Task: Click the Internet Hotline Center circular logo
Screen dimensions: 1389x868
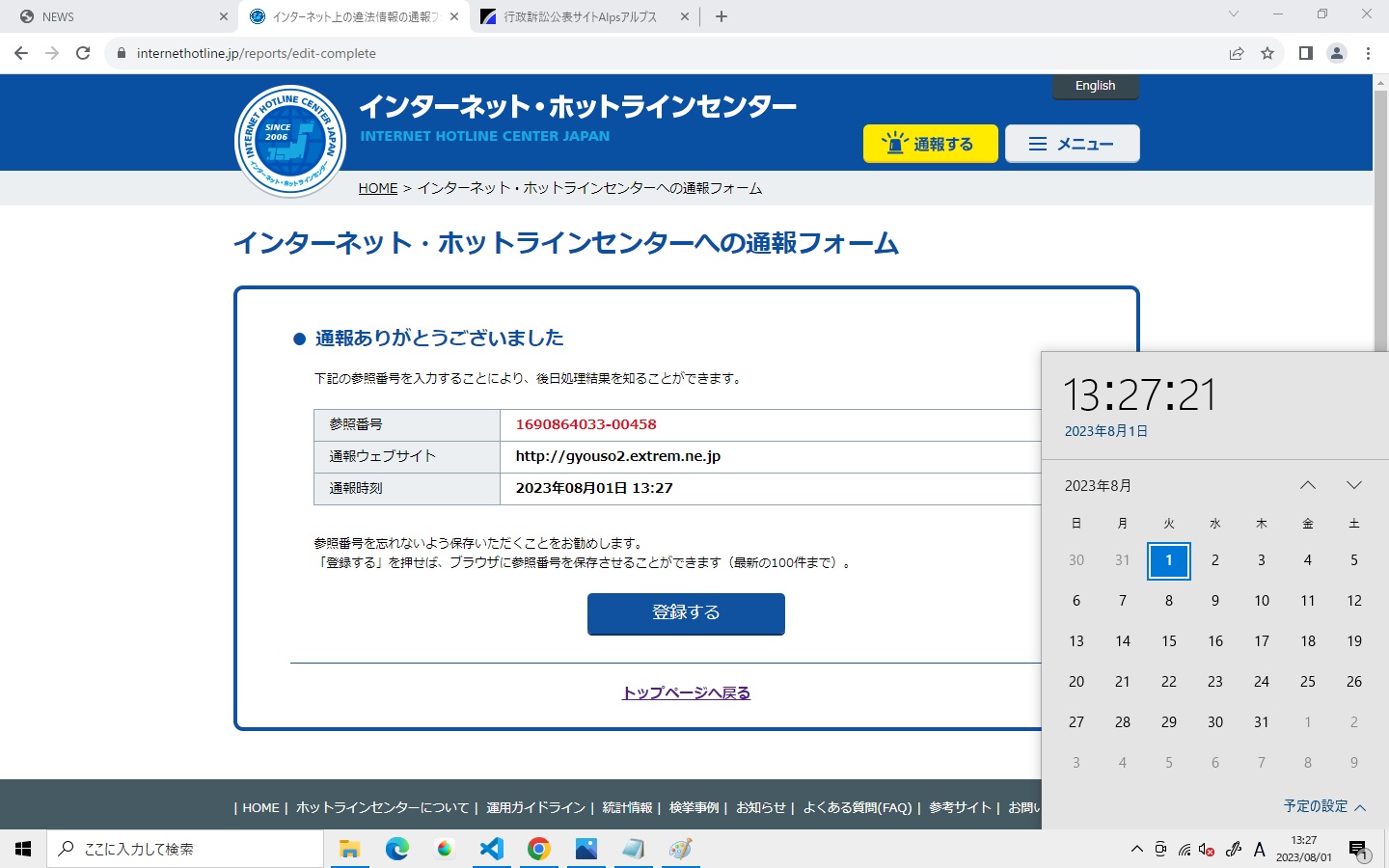Action: [289, 140]
